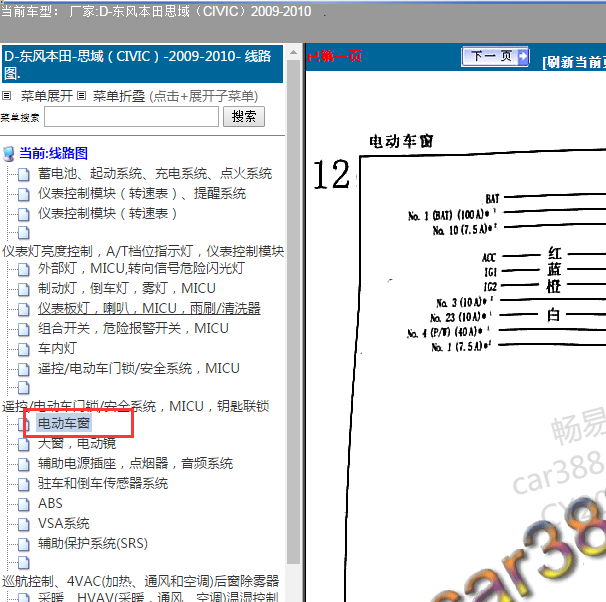Open 蓄电池、起动系统、充电系统、点火系统 diagram
This screenshot has height=602, width=606.
click(155, 173)
